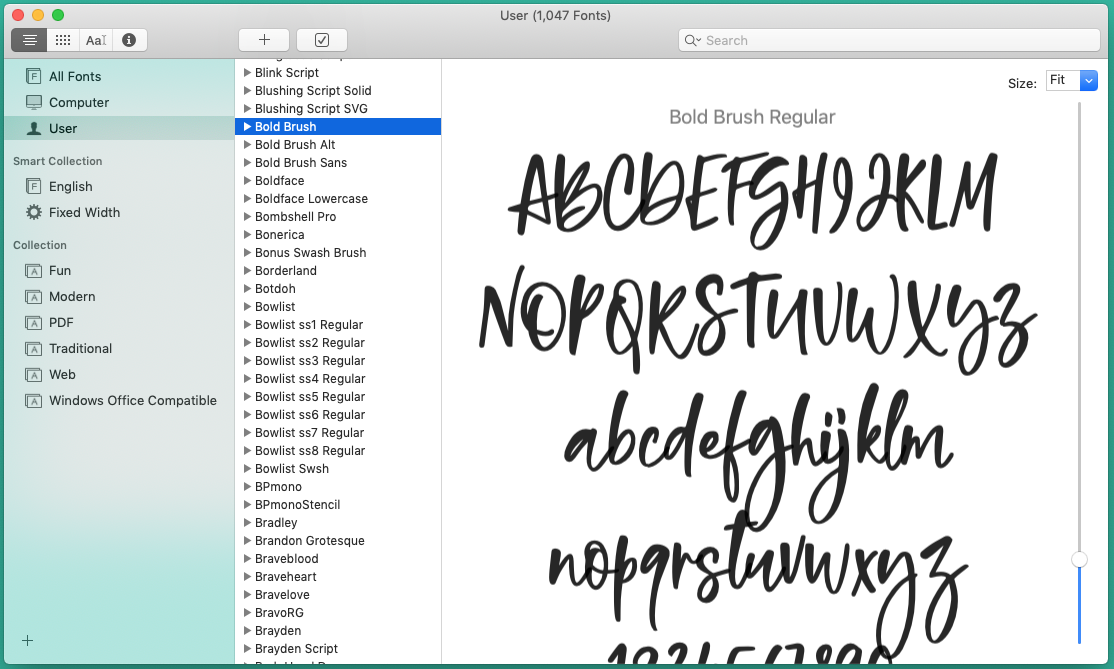This screenshot has height=669, width=1114.
Task: Focus the Search field
Action: (x=889, y=40)
